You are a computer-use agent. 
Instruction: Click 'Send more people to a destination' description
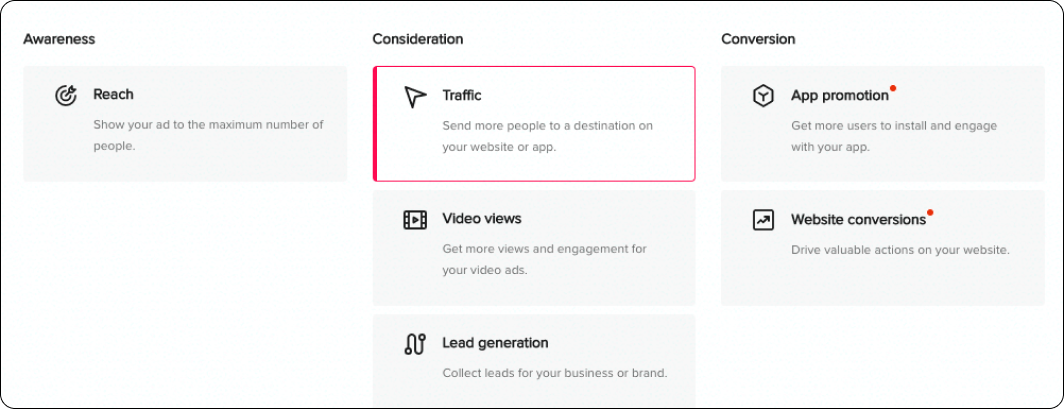pos(548,136)
